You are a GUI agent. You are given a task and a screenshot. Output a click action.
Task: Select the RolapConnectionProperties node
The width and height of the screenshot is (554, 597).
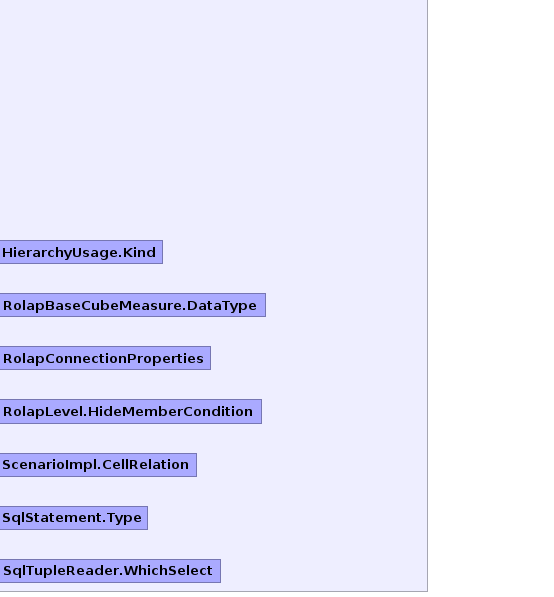[x=105, y=358]
